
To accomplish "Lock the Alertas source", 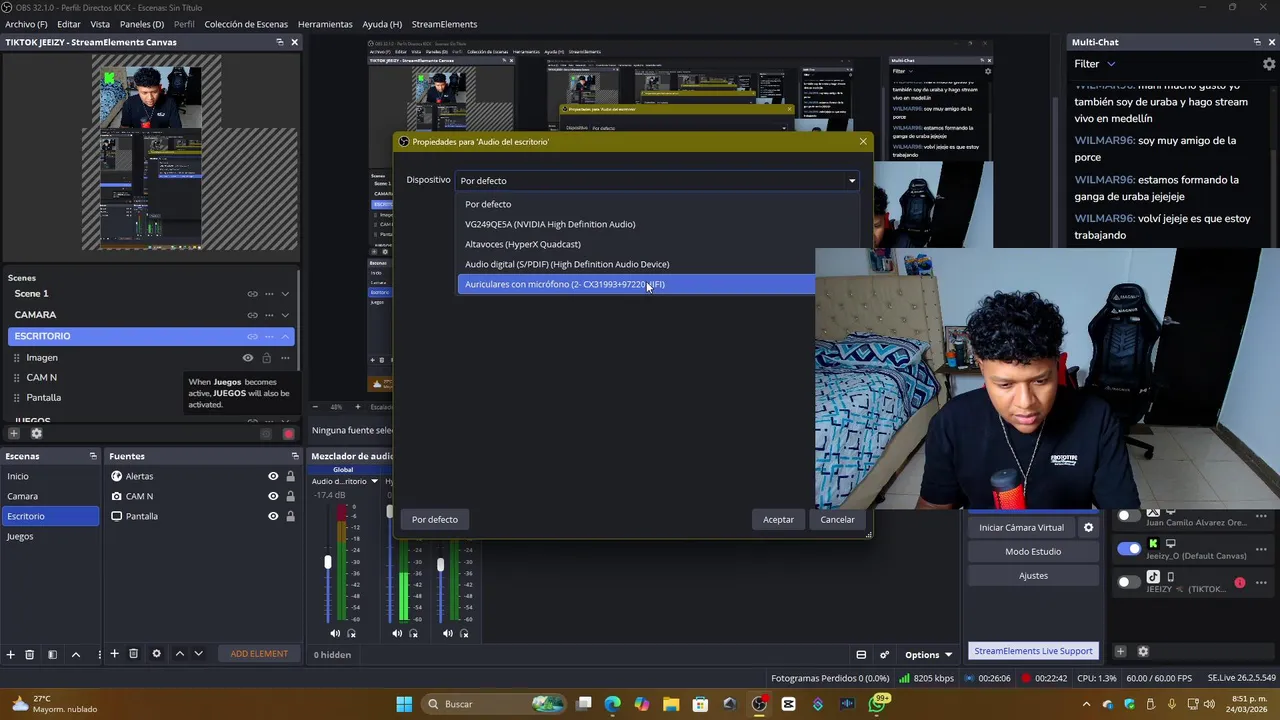I will coord(290,476).
